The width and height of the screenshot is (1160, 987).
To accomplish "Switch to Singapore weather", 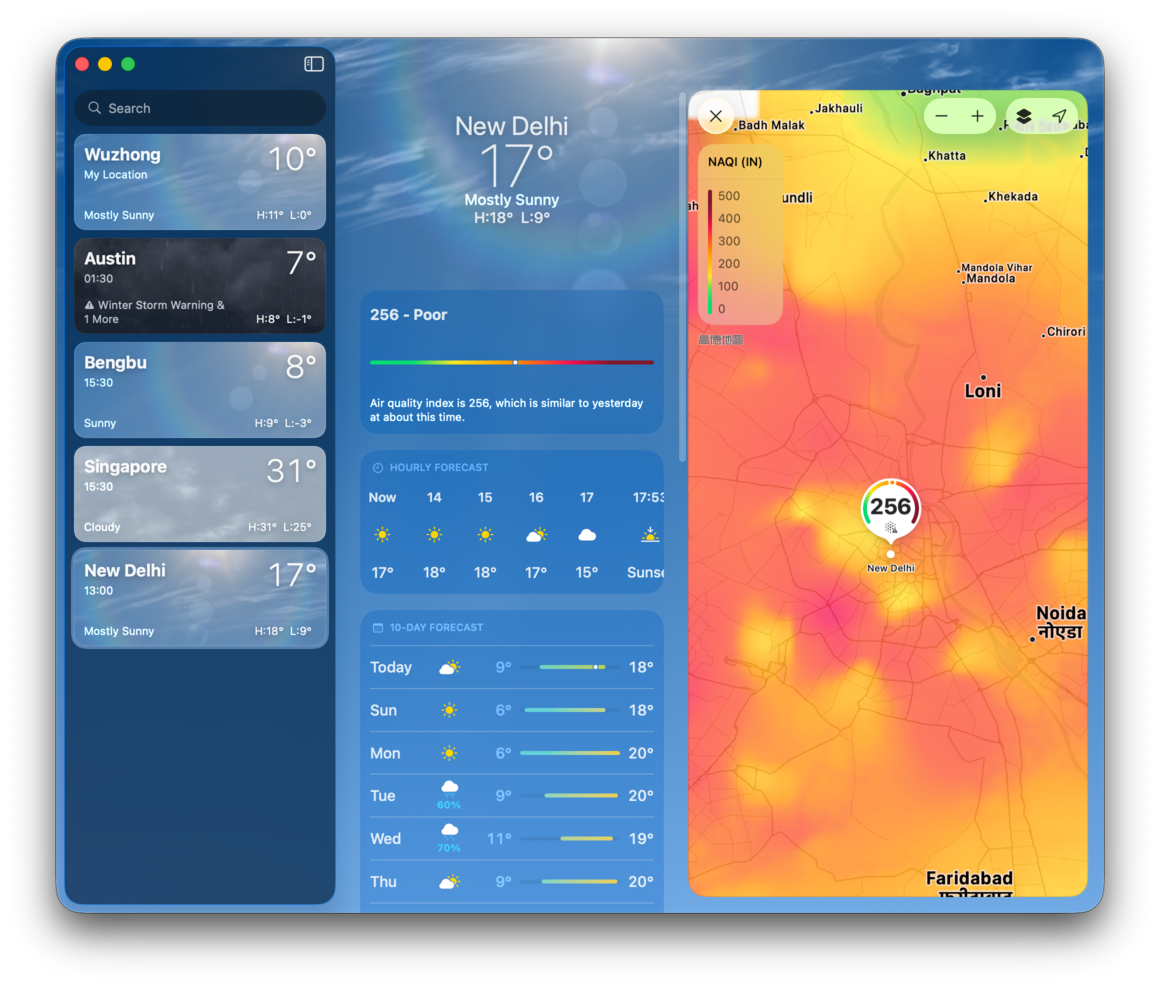I will [x=200, y=494].
